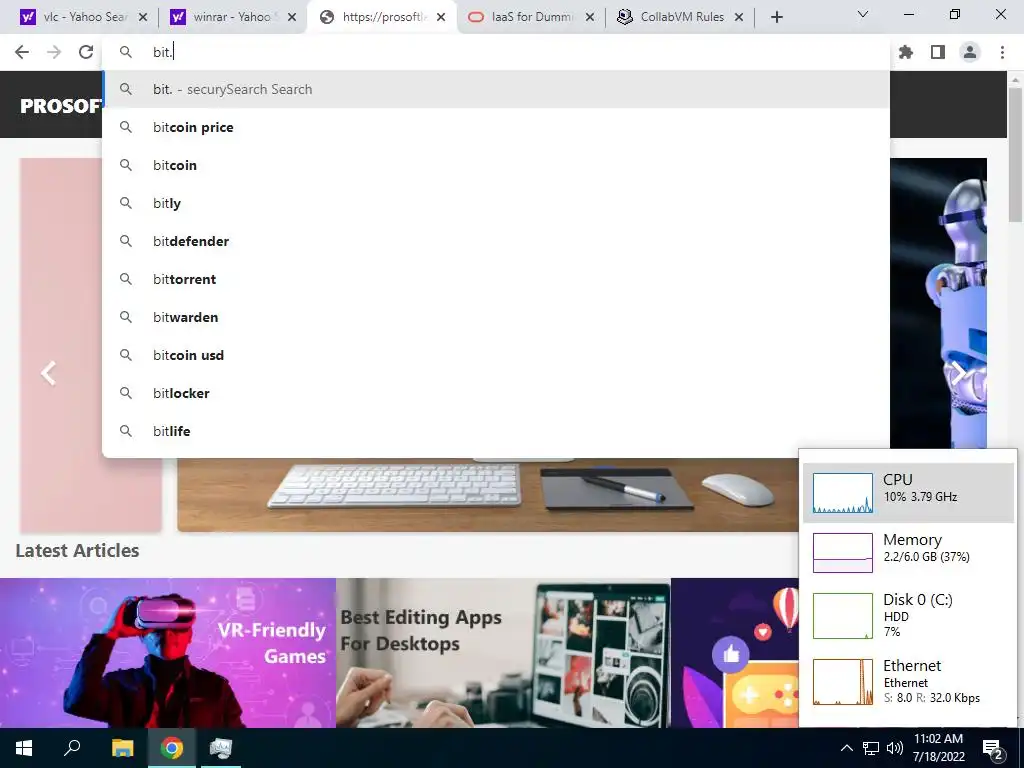Close the vlc - Yahoo Search tab

(x=143, y=18)
